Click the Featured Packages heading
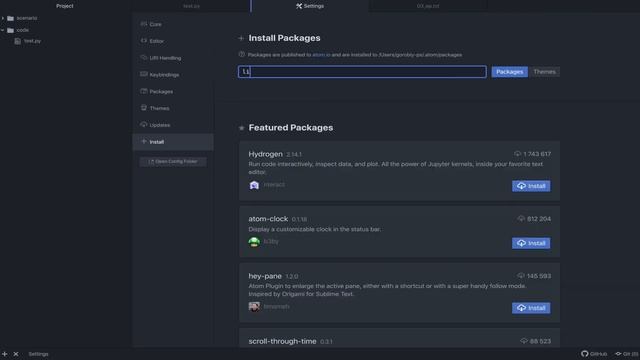 (291, 128)
